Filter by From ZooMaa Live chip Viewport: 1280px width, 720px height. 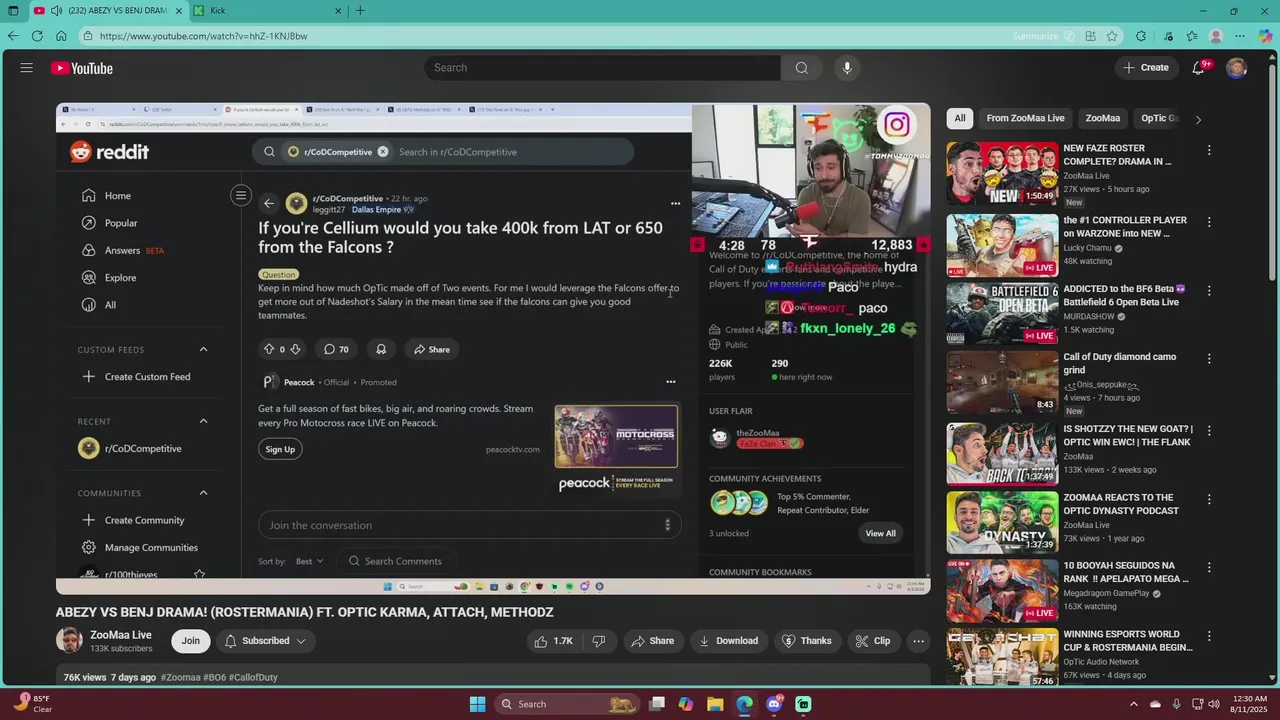click(x=1025, y=118)
